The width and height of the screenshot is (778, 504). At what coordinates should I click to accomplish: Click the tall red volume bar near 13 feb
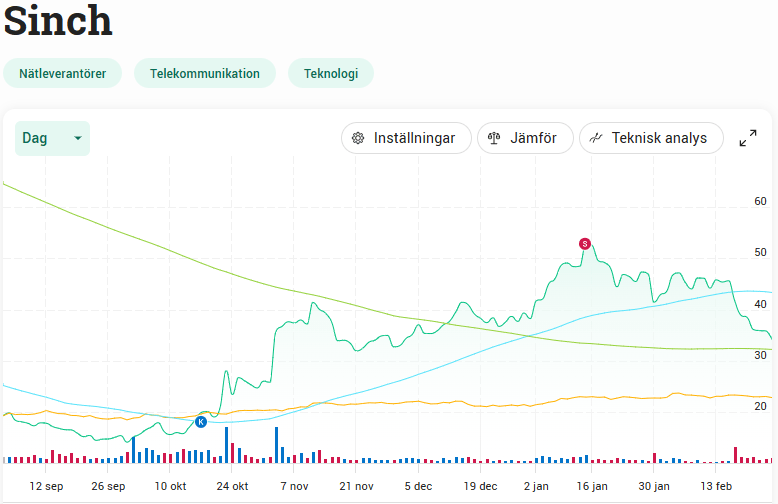(736, 454)
